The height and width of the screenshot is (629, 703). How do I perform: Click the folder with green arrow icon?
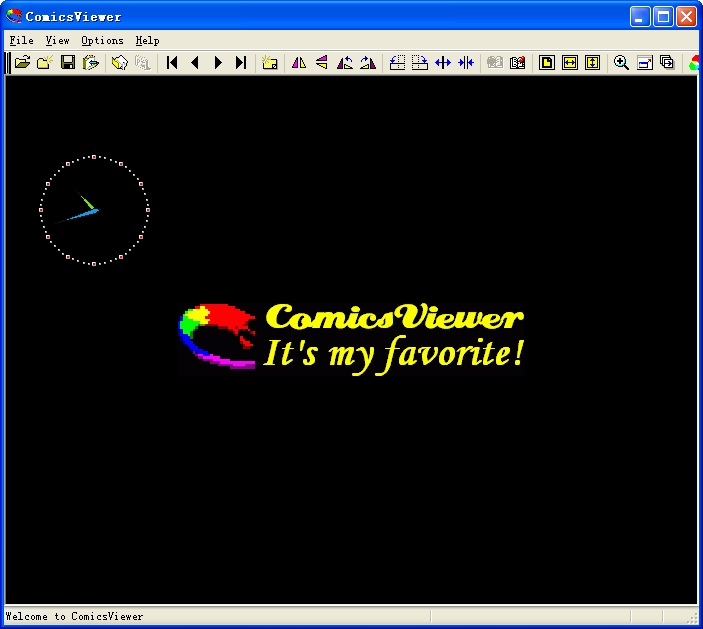coord(91,62)
